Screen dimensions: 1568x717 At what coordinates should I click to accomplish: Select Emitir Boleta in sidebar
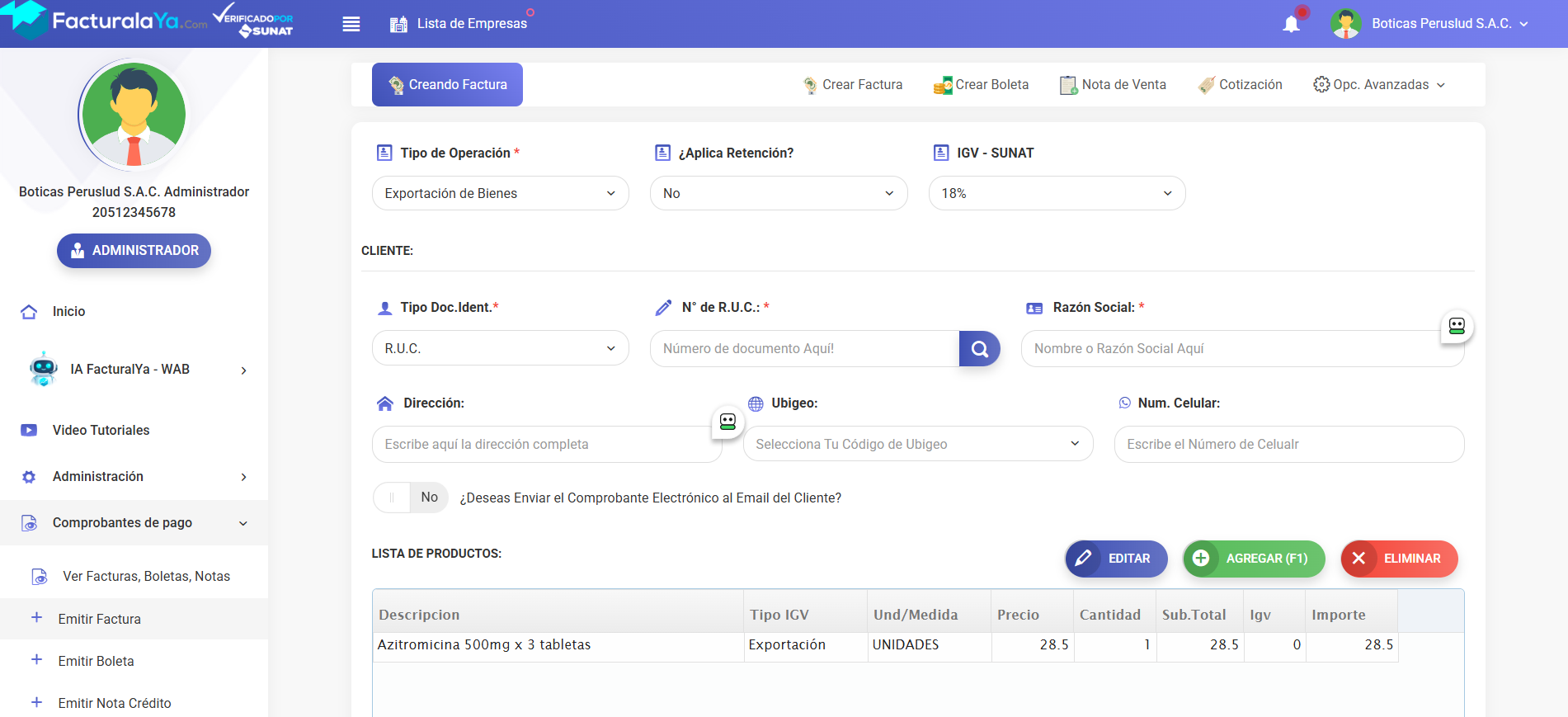97,662
